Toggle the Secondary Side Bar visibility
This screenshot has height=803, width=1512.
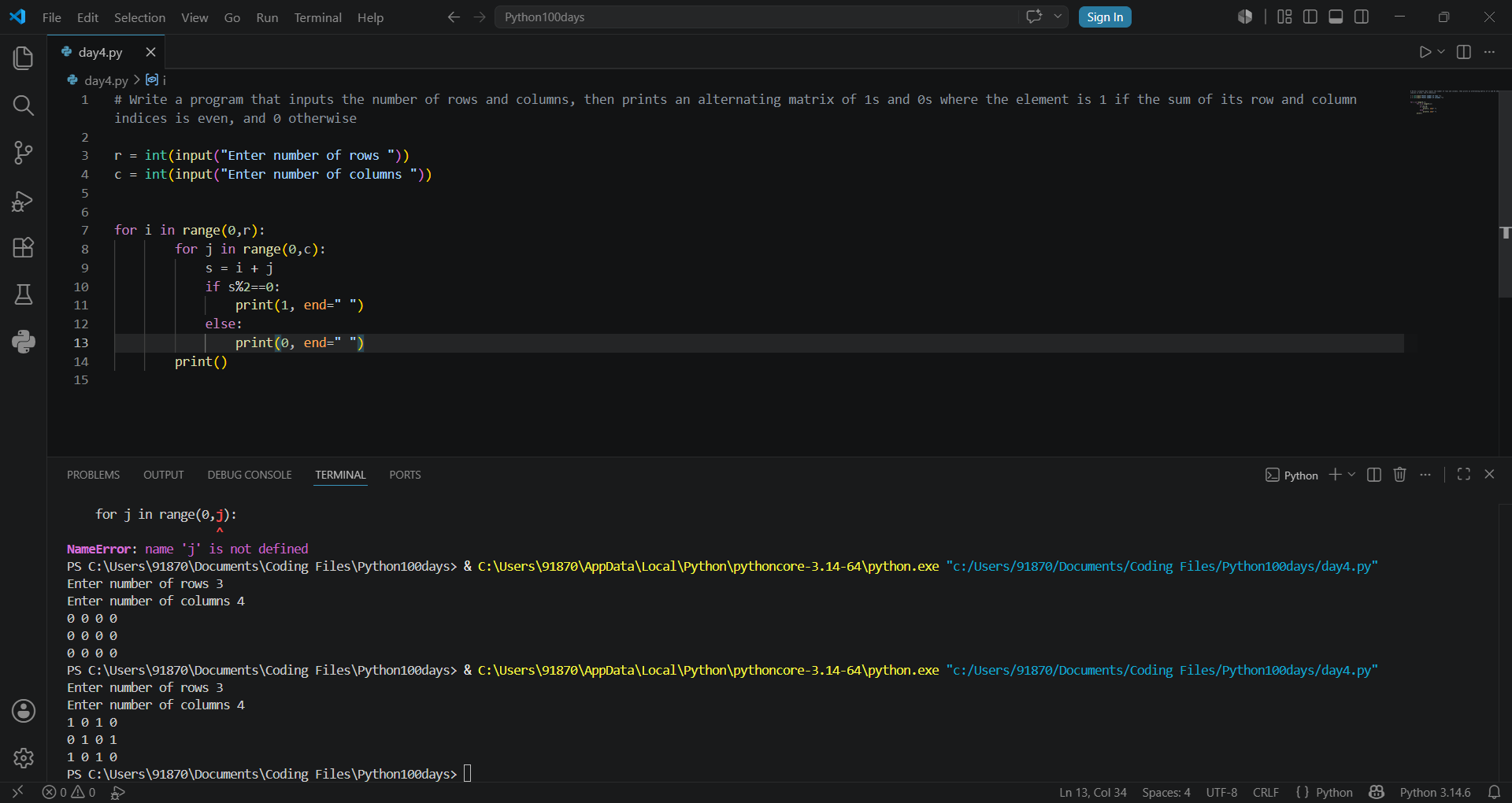[1362, 17]
